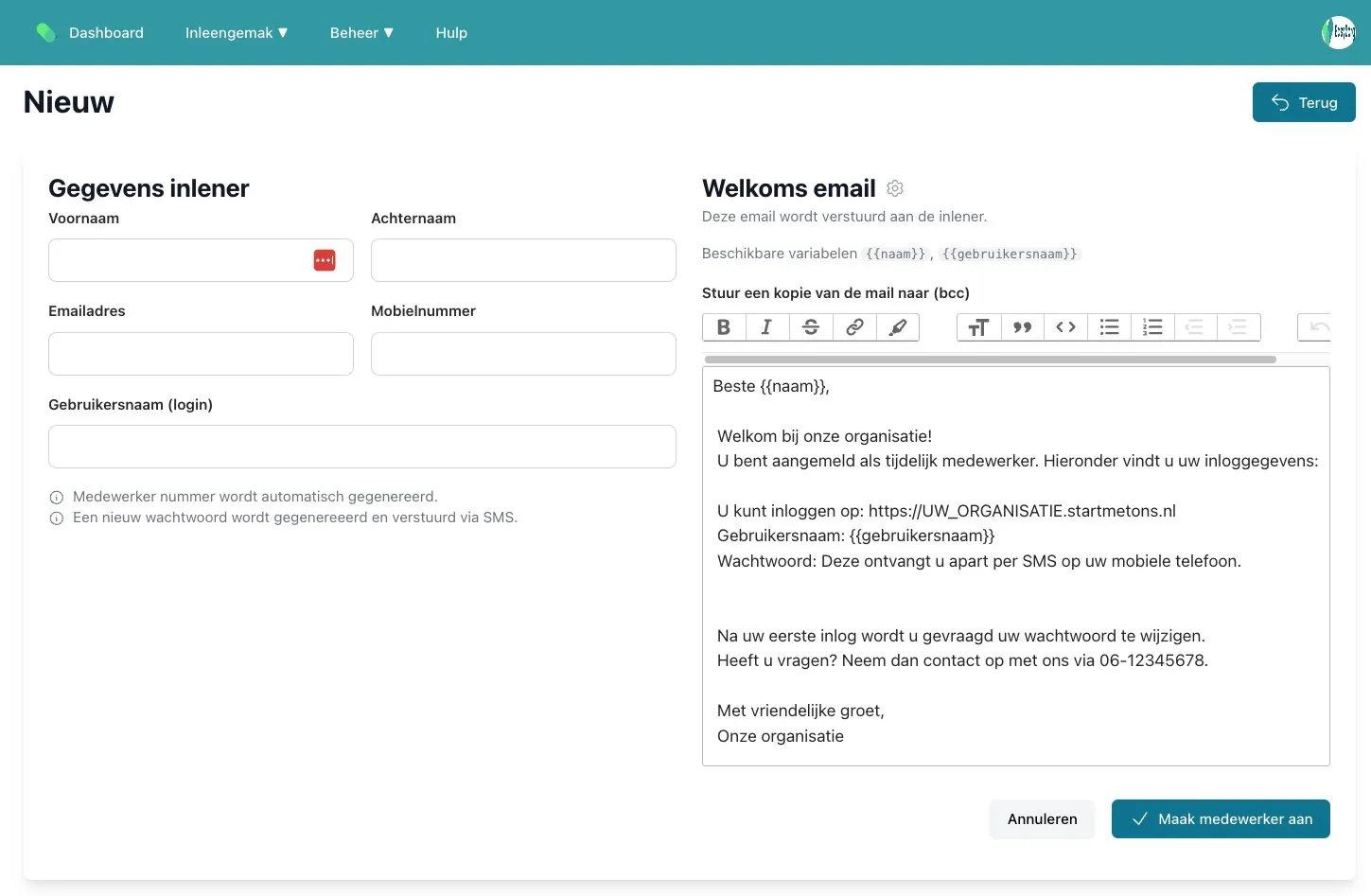Image resolution: width=1371 pixels, height=896 pixels.
Task: Apply italic formatting in the editor toolbar
Action: pyautogui.click(x=767, y=327)
